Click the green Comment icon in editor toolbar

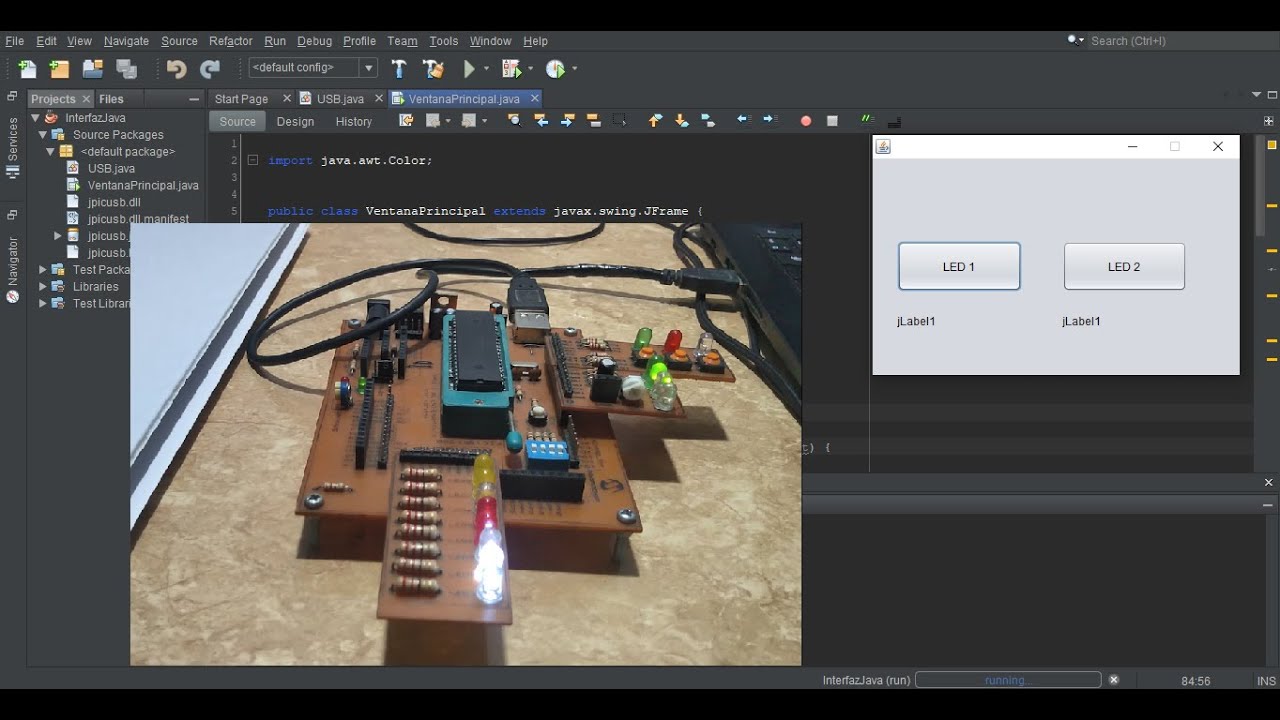867,120
